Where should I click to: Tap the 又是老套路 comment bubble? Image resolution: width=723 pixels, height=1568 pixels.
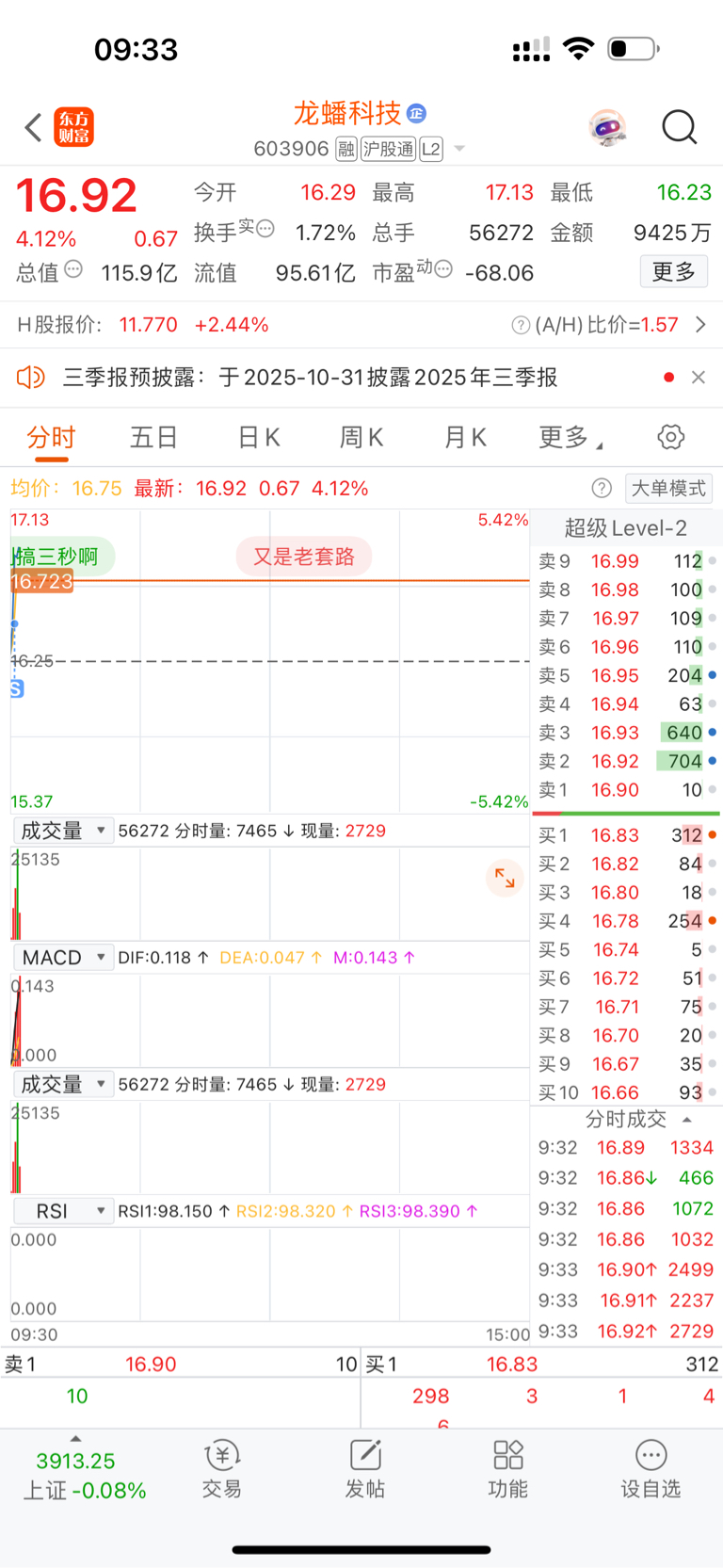point(303,557)
